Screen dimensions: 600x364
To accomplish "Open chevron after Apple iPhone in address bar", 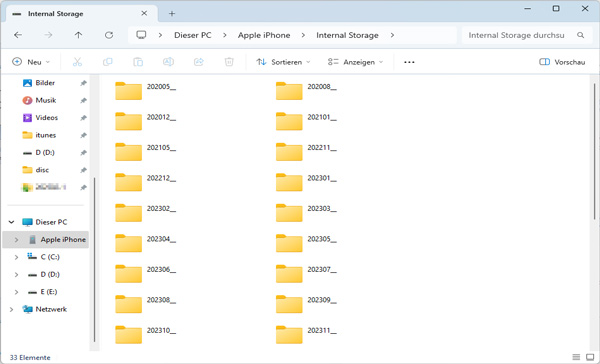I will pos(303,35).
